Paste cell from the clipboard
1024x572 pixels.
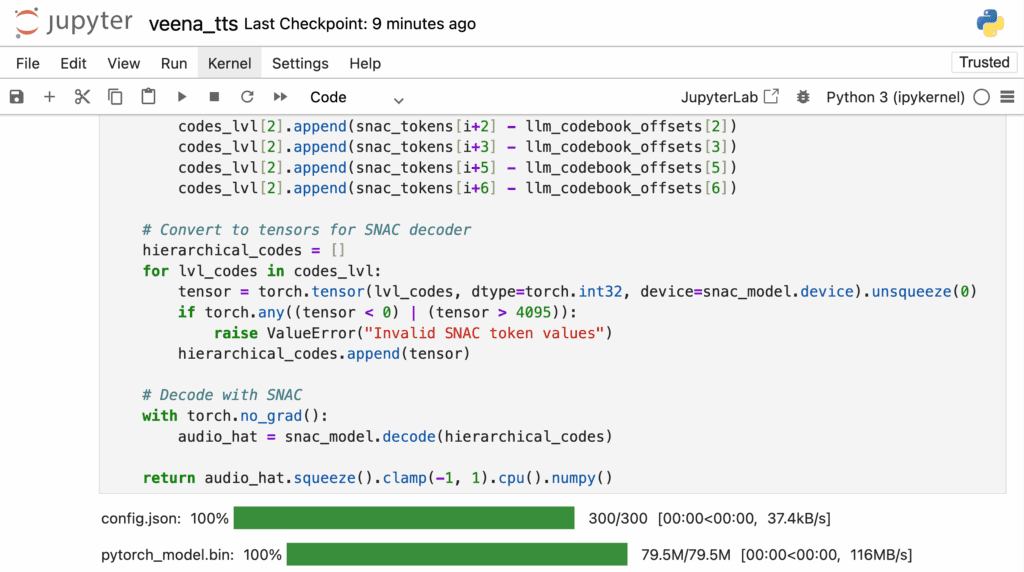148,97
